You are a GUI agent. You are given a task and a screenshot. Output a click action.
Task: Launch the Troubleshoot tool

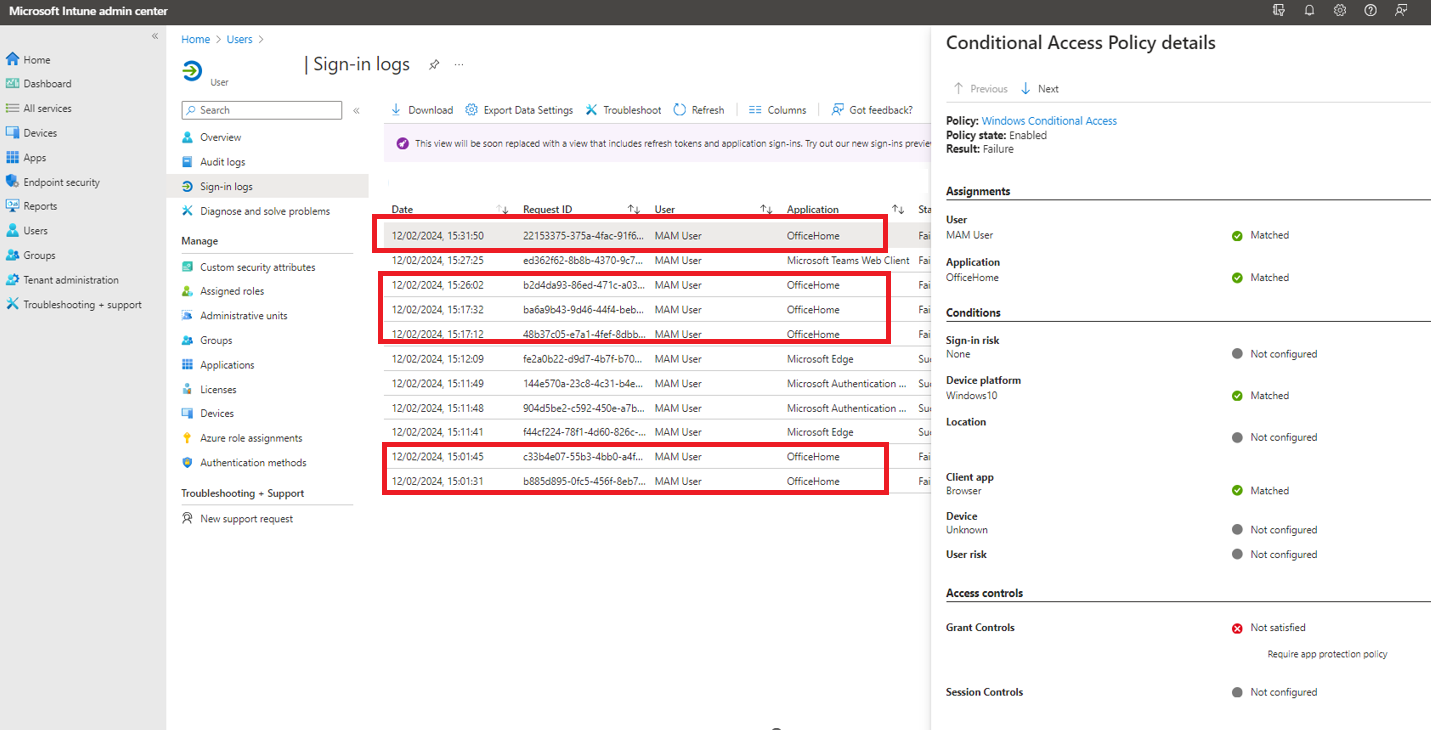(x=623, y=109)
